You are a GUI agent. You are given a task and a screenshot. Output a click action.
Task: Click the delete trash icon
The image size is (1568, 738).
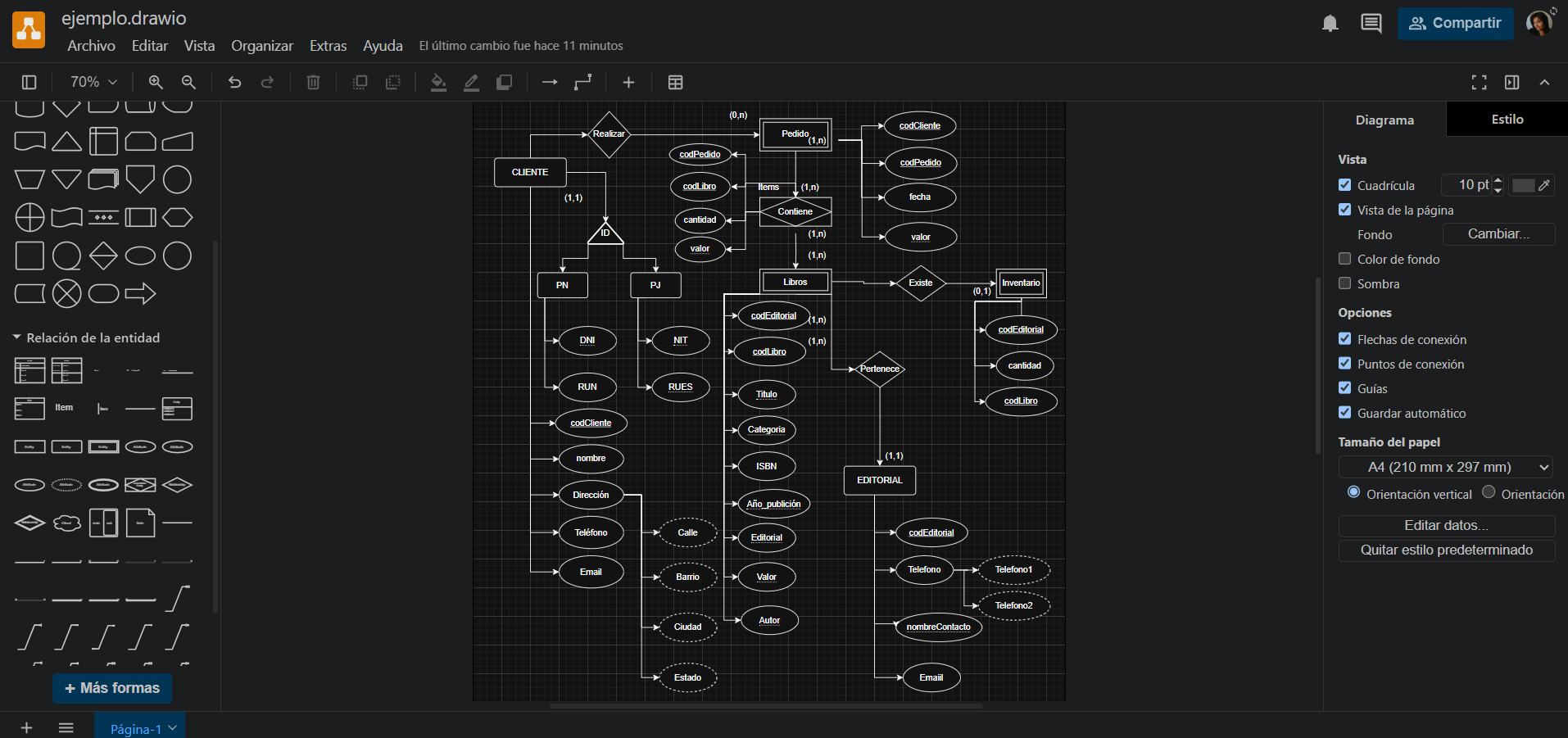[313, 82]
